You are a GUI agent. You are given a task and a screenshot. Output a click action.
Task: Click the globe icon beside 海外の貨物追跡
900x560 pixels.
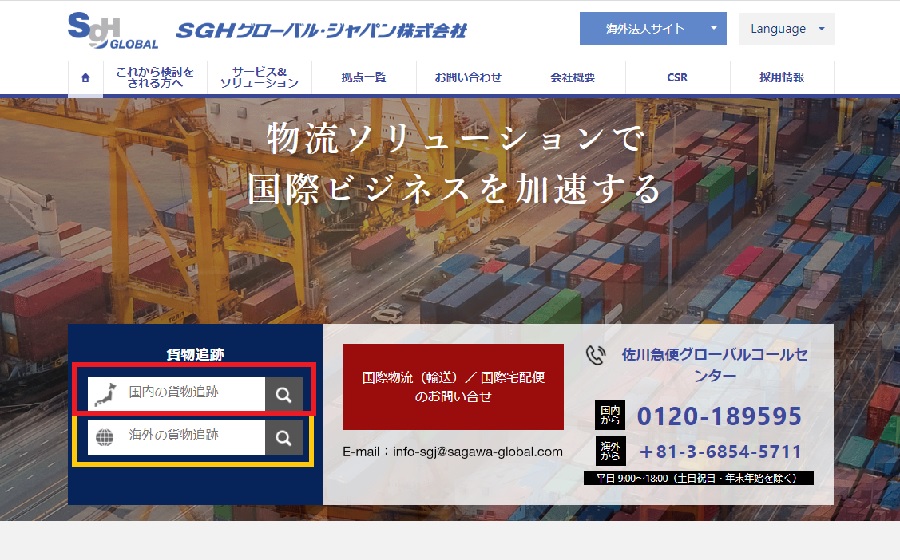[104, 437]
